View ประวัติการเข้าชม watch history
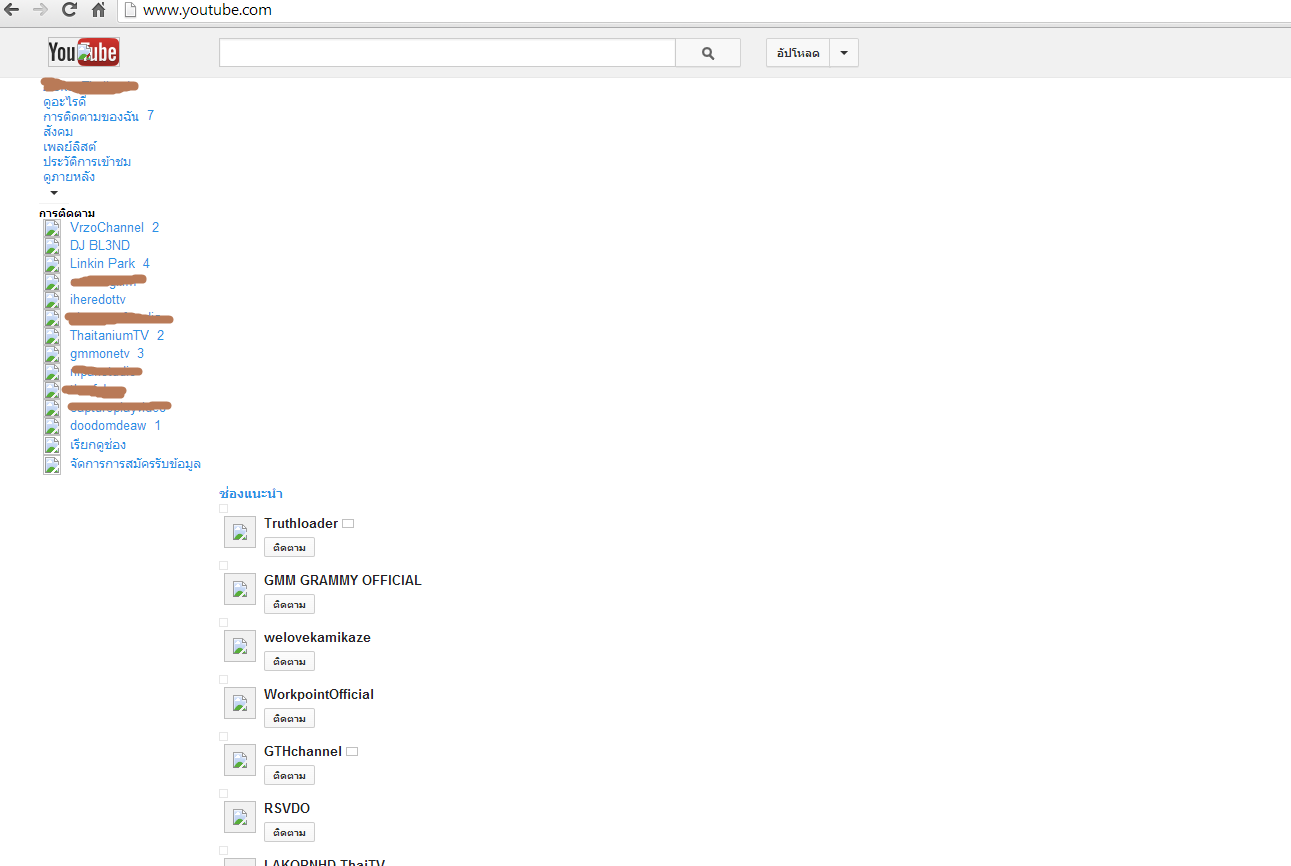Image resolution: width=1291 pixels, height=866 pixels. [x=87, y=161]
